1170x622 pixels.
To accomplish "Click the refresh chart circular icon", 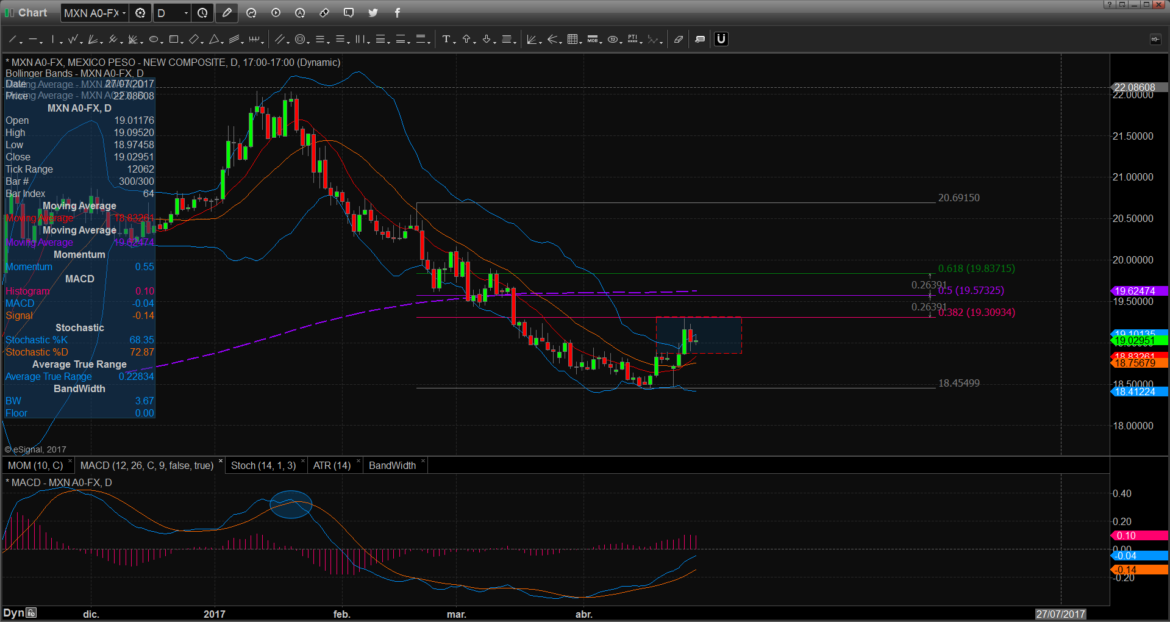I will click(x=251, y=13).
